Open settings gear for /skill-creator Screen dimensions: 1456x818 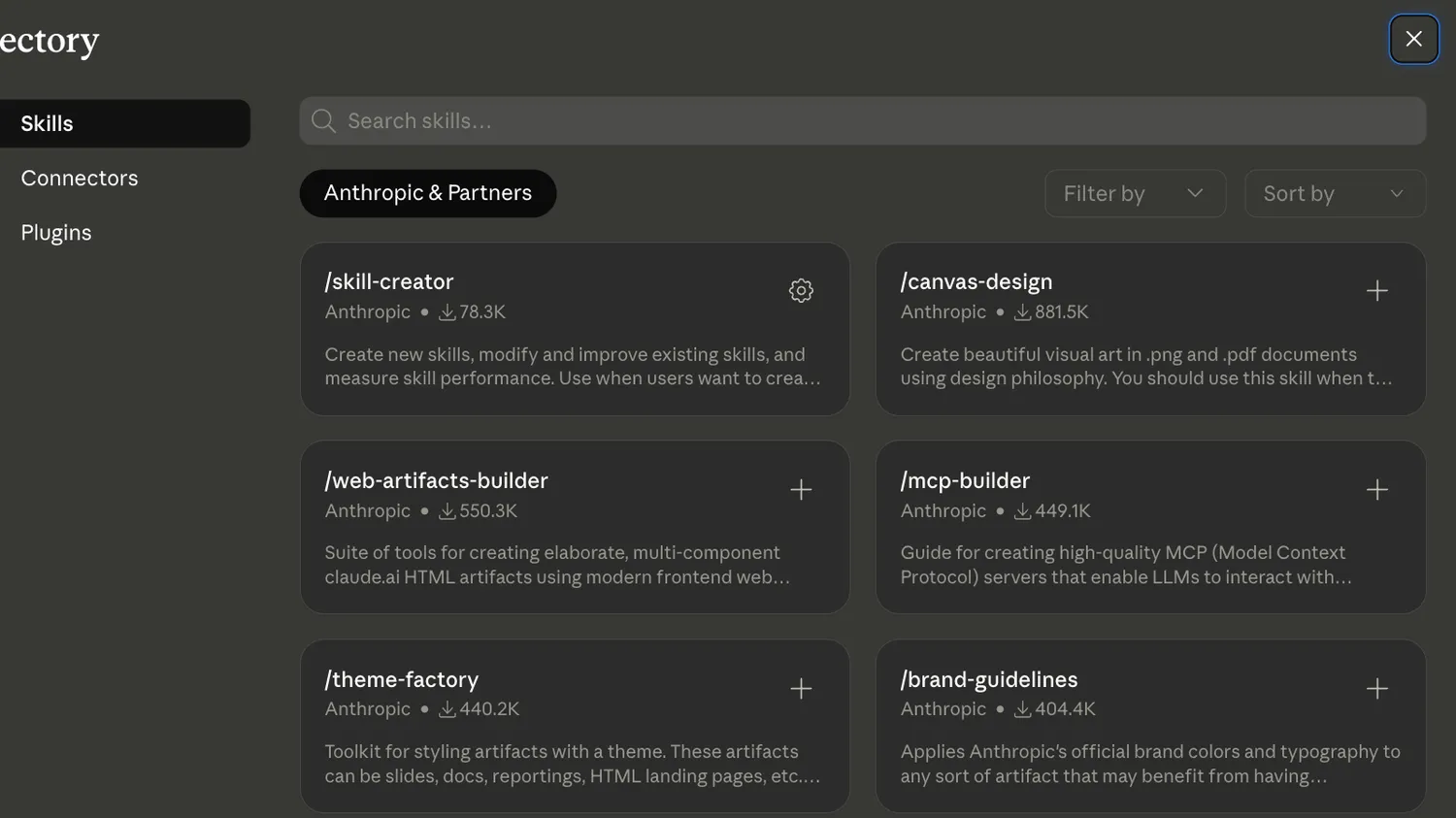801,290
